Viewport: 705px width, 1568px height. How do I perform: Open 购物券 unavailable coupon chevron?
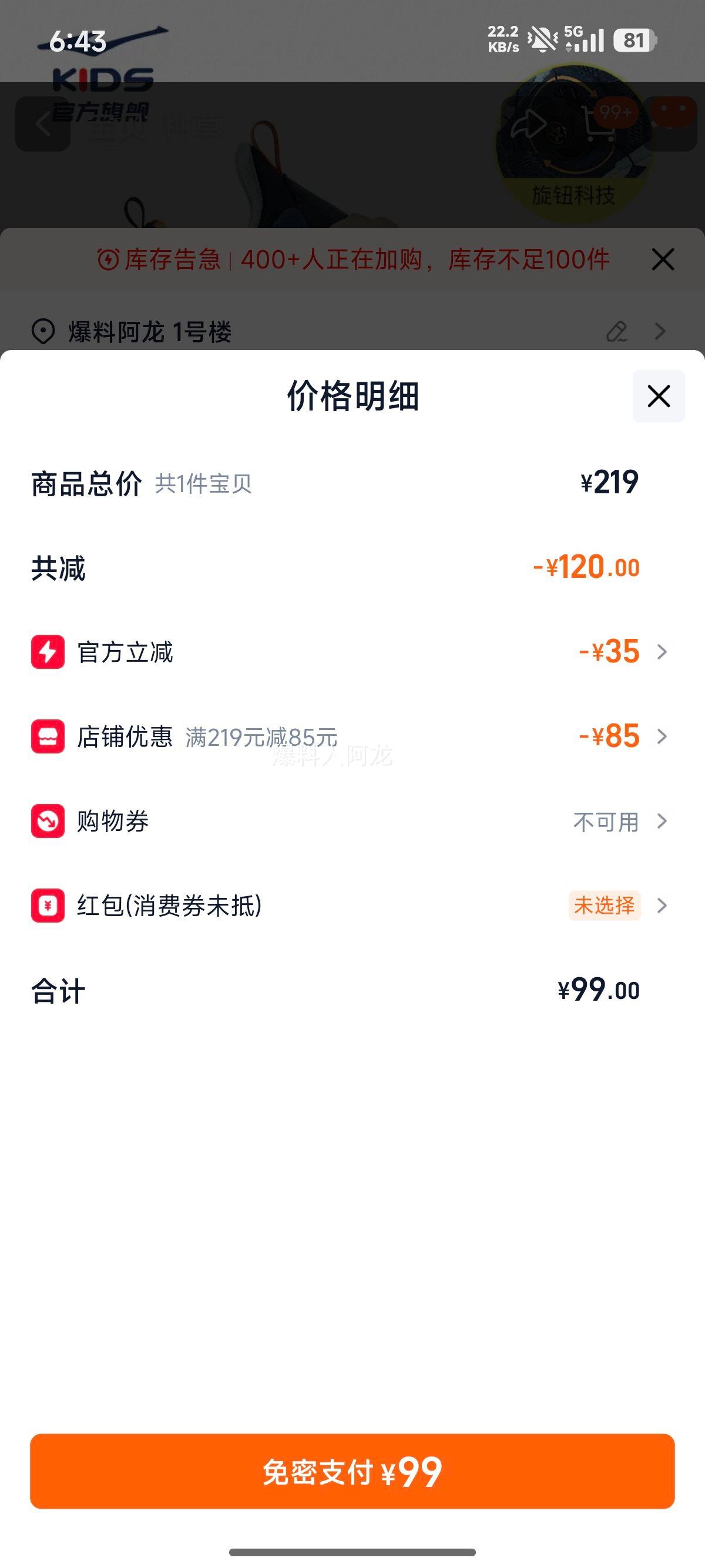662,821
